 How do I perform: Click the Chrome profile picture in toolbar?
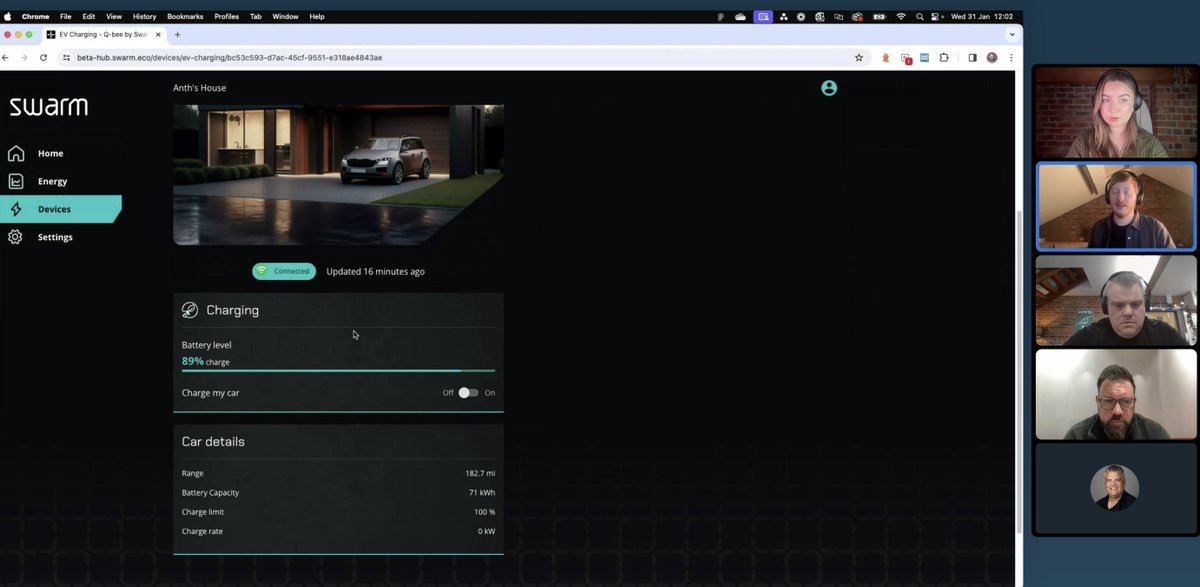992,58
